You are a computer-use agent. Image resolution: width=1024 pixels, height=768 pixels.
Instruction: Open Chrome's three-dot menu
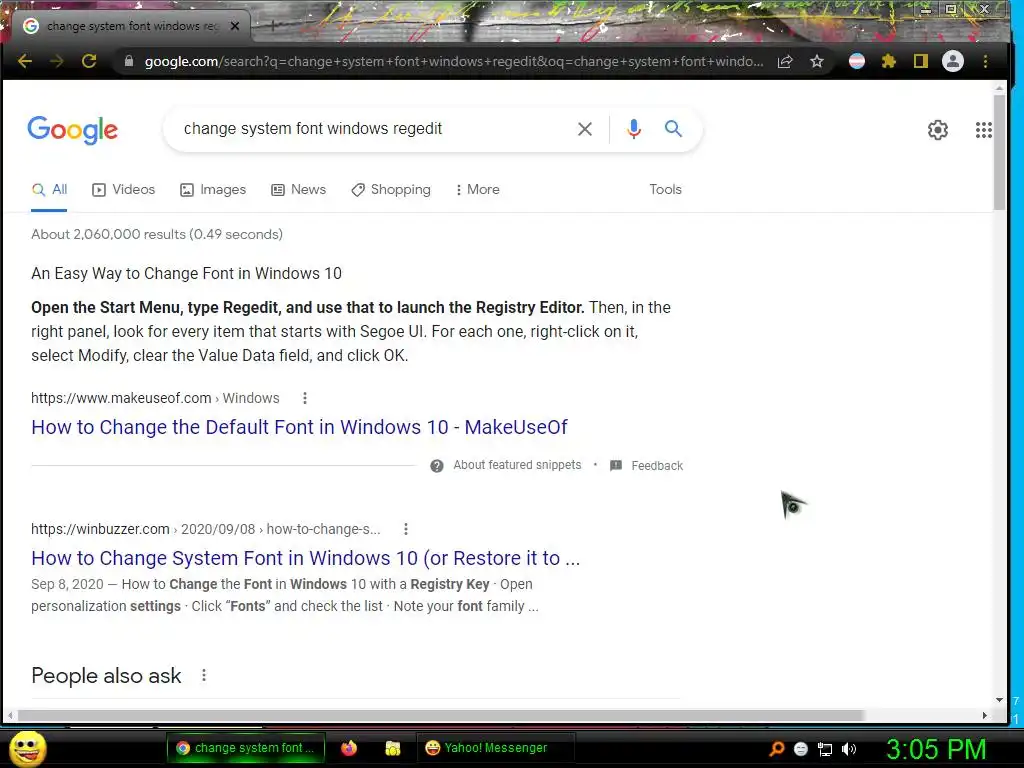tap(985, 61)
